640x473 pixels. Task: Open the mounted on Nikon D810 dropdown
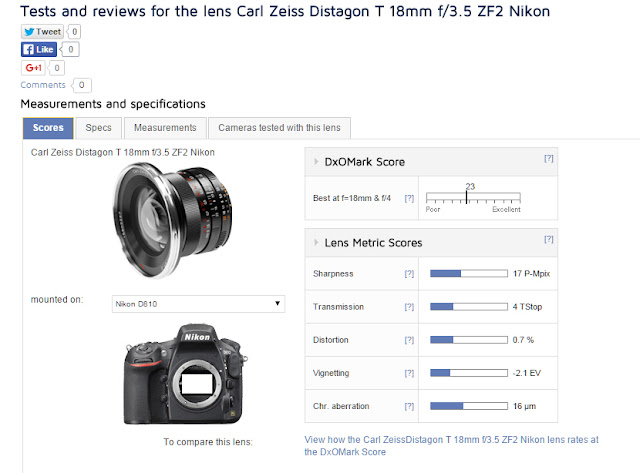coord(198,304)
